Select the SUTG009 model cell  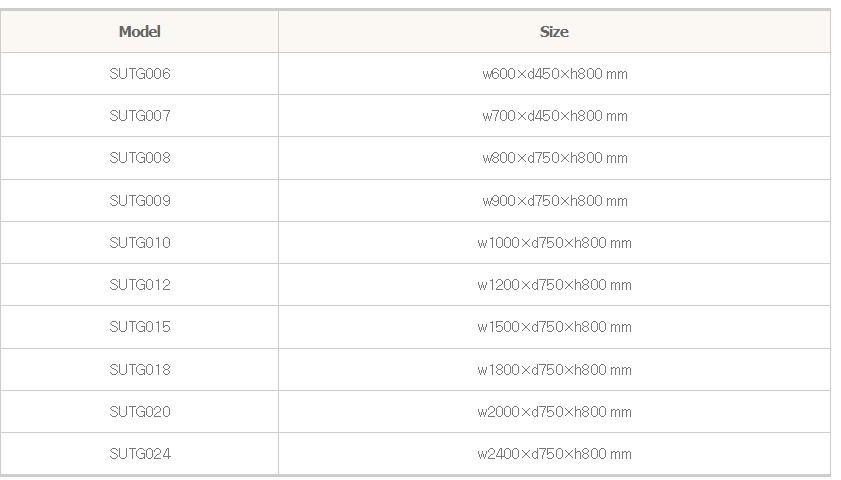[140, 201]
